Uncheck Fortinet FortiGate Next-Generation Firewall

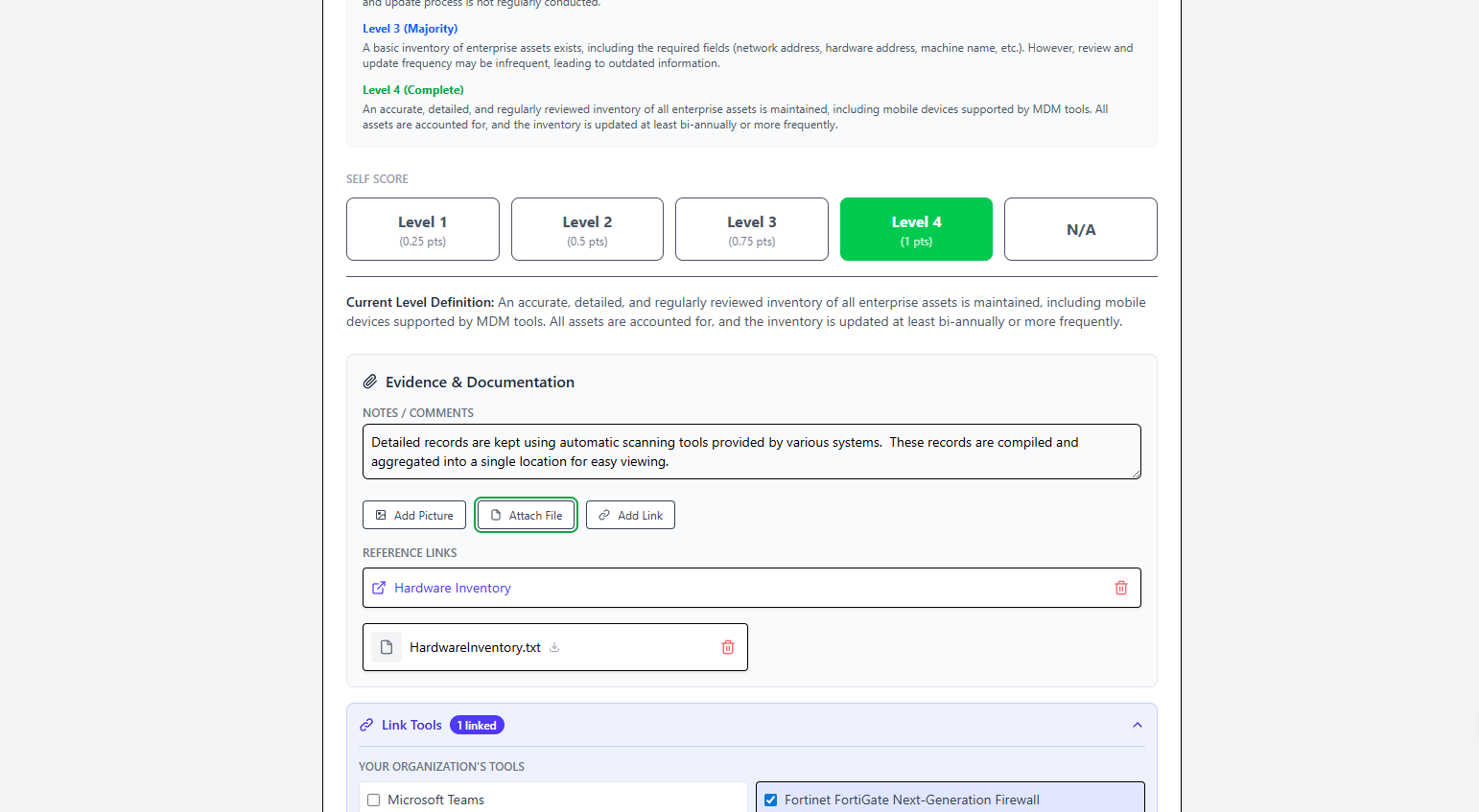770,800
